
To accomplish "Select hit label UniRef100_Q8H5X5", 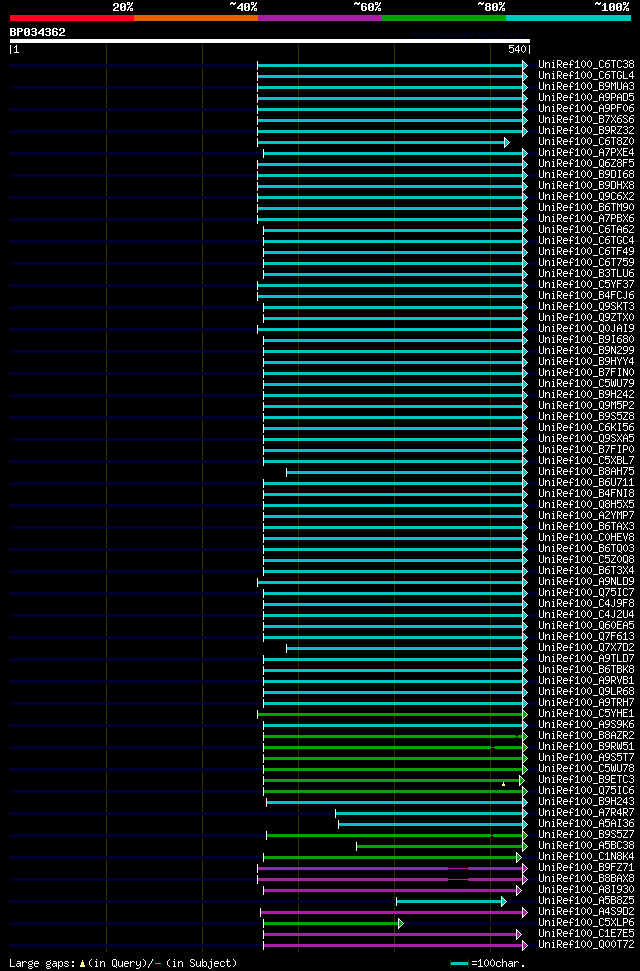I will 586,505.
